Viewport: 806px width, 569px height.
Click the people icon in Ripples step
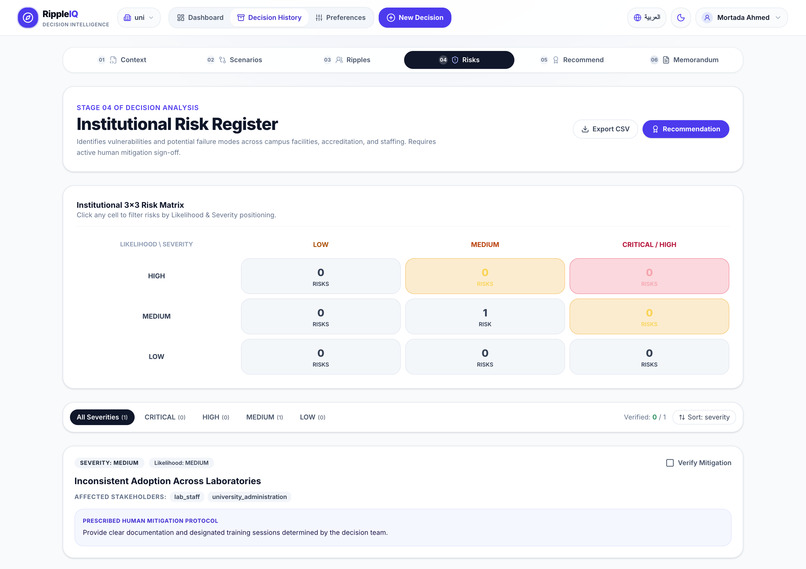coord(339,60)
